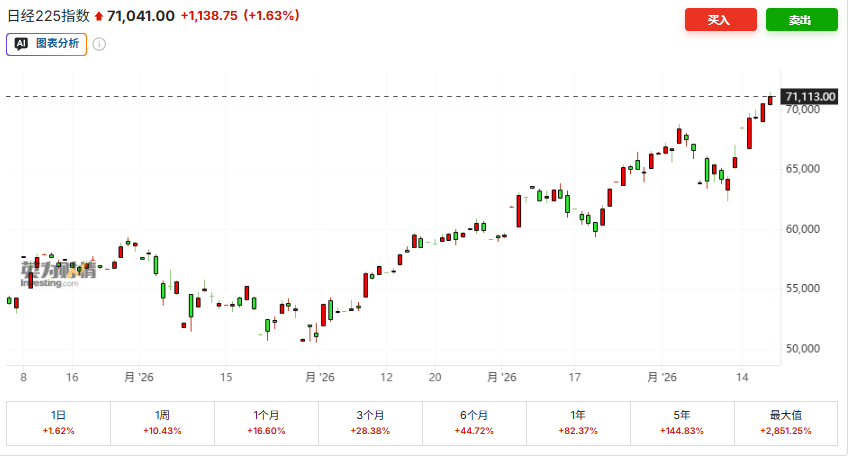Click the date label 12 on time axis
Viewport: 849px width, 457px height.
386,377
